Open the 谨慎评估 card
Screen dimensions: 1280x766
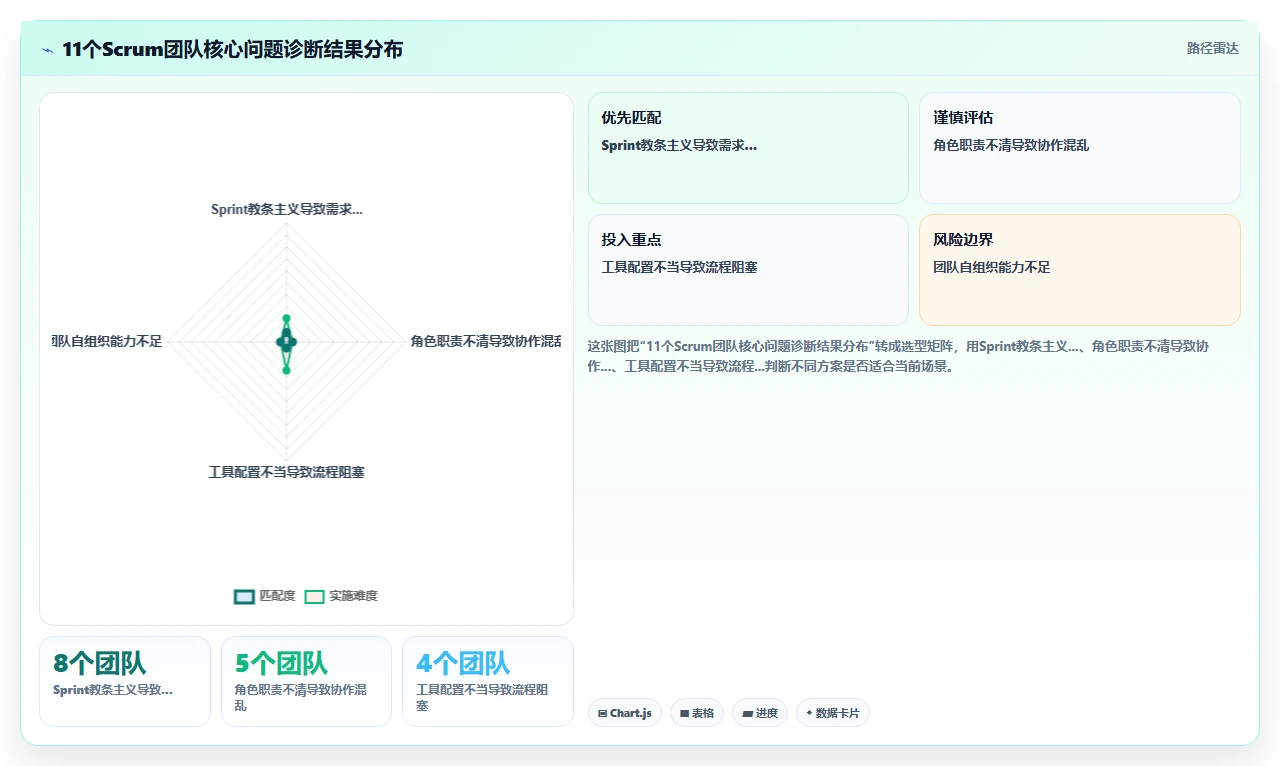[1080, 148]
